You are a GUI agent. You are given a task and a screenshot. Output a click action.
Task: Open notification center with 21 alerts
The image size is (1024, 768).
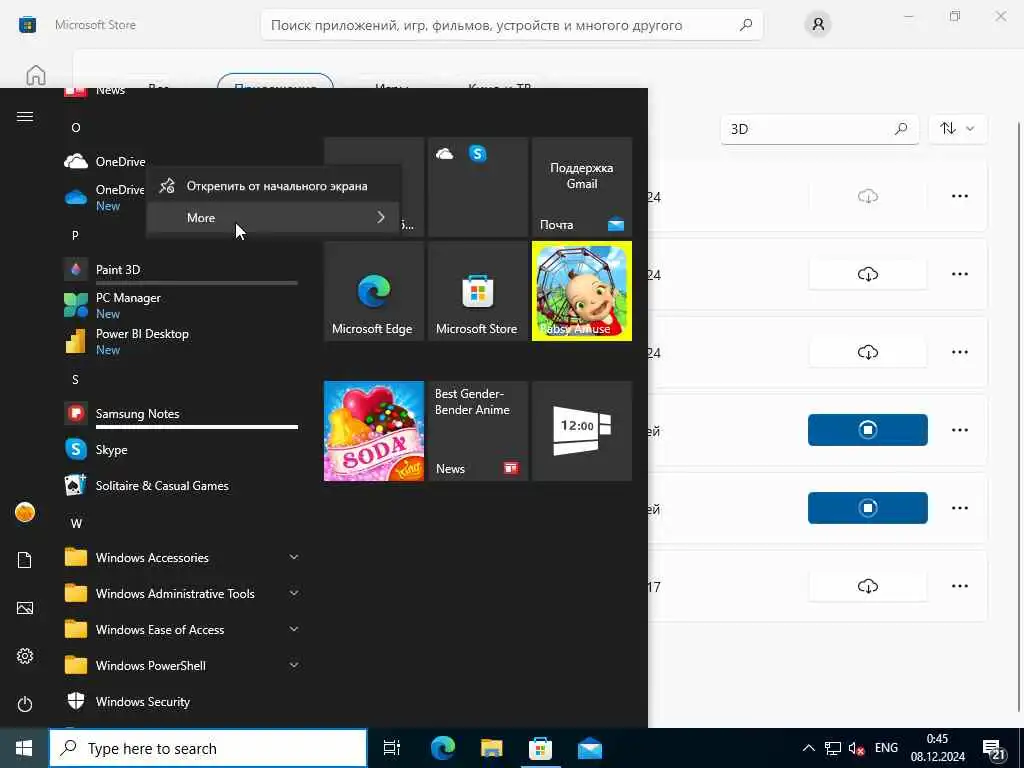point(995,749)
